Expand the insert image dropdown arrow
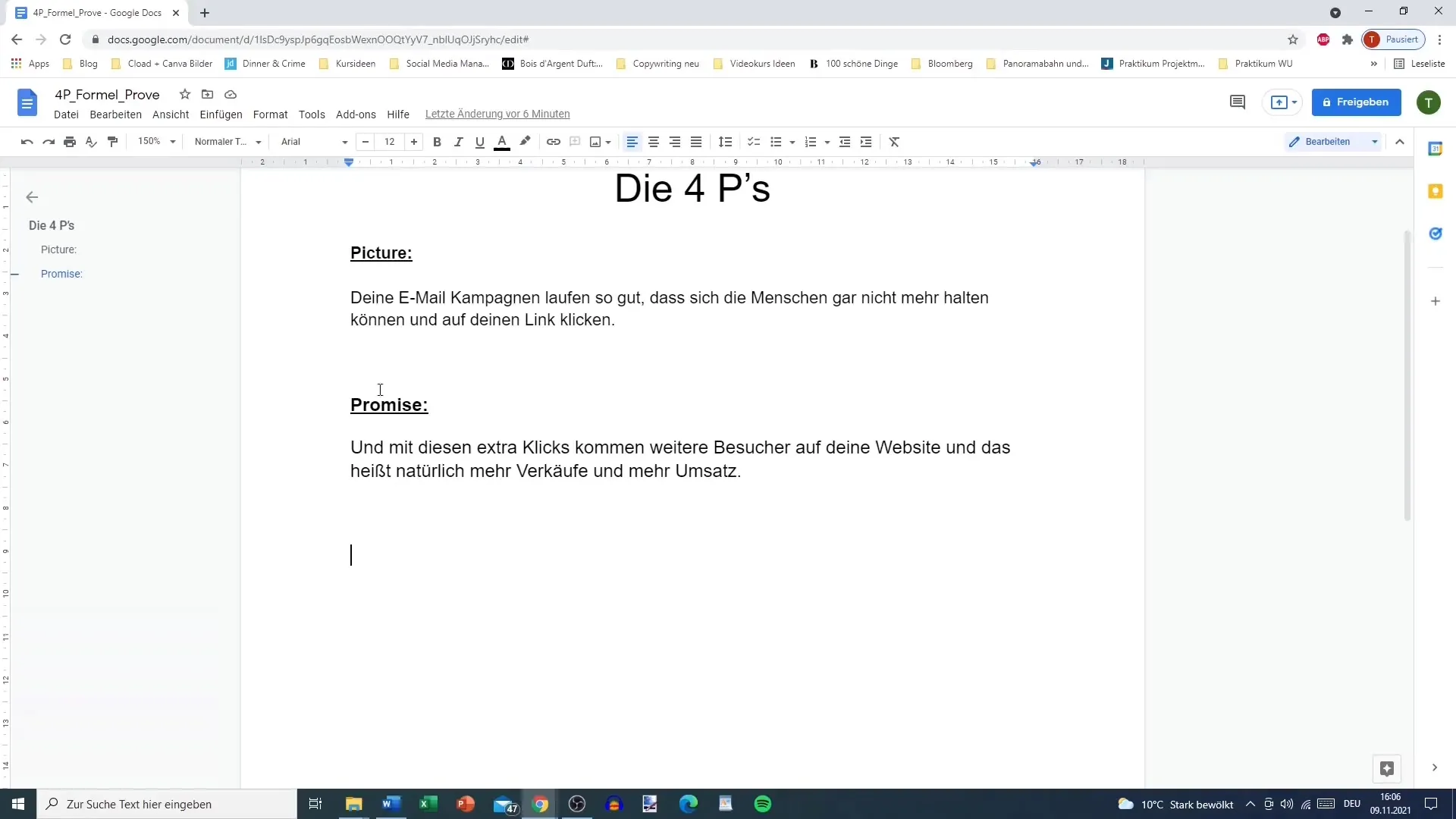This screenshot has height=819, width=1456. 608,143
